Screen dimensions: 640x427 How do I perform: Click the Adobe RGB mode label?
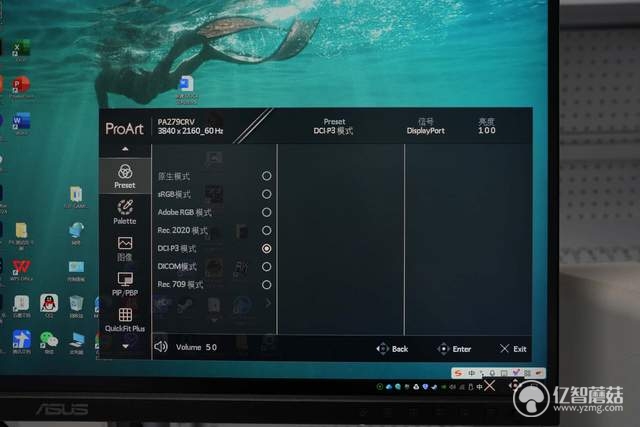pyautogui.click(x=184, y=212)
